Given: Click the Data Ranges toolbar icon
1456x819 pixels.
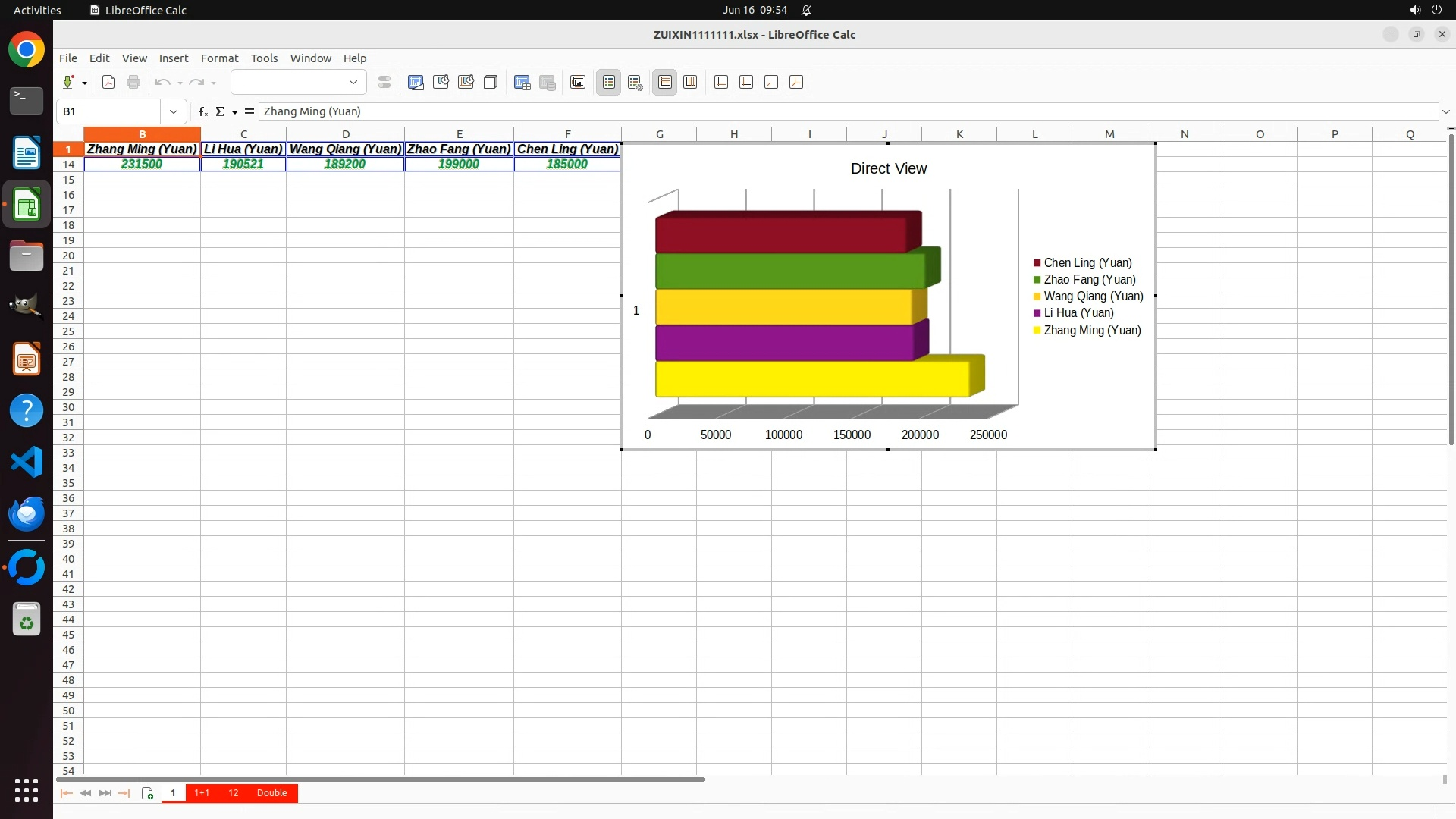Looking at the screenshot, I should click(x=547, y=83).
